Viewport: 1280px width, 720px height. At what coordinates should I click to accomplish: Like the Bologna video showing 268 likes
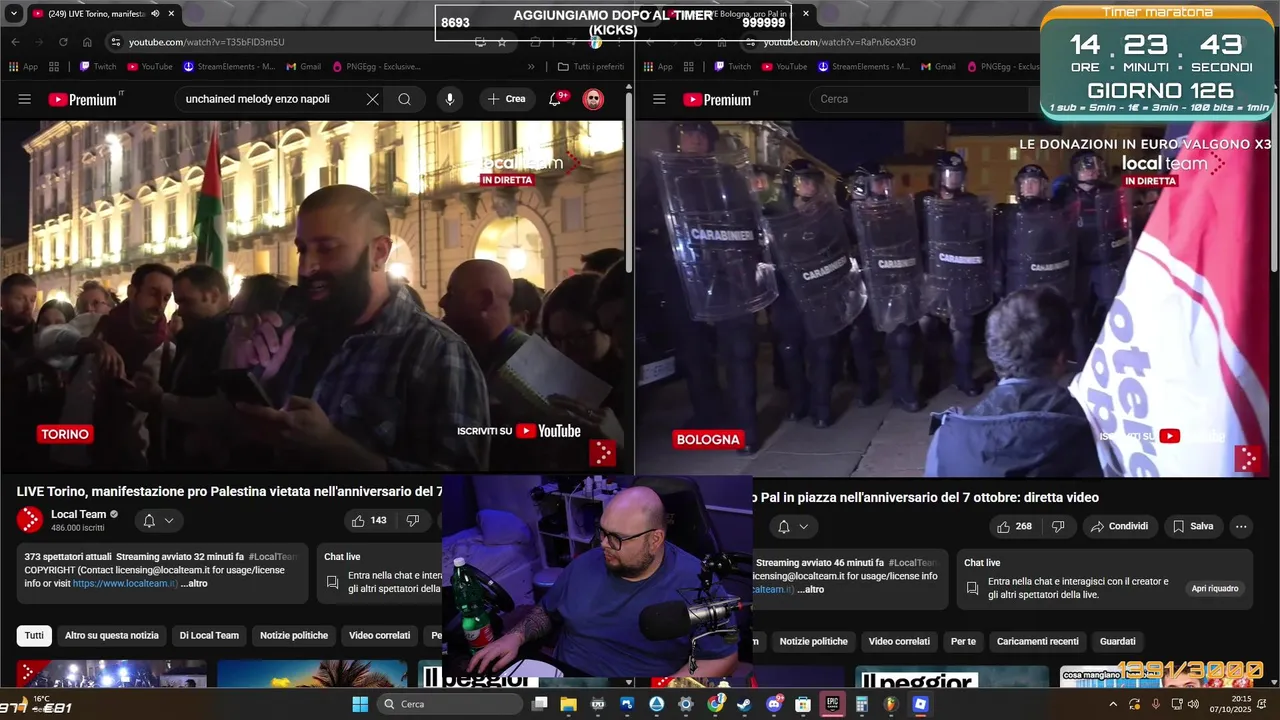coord(1014,526)
